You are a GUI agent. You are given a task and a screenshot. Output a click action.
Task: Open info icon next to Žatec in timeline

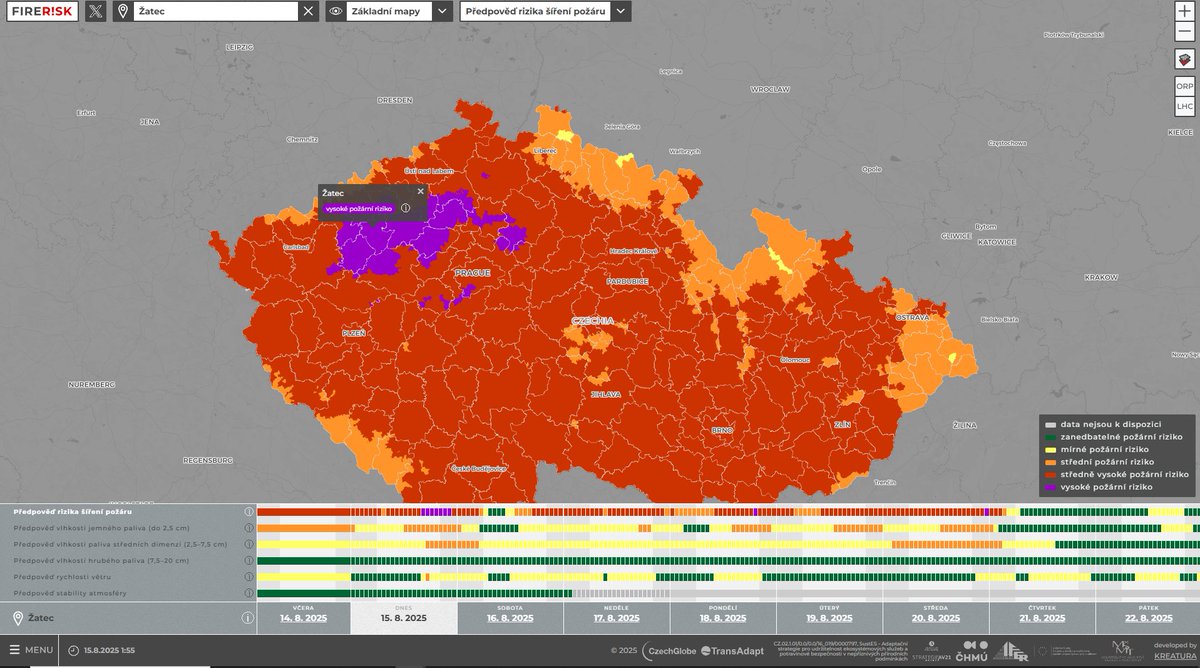247,618
